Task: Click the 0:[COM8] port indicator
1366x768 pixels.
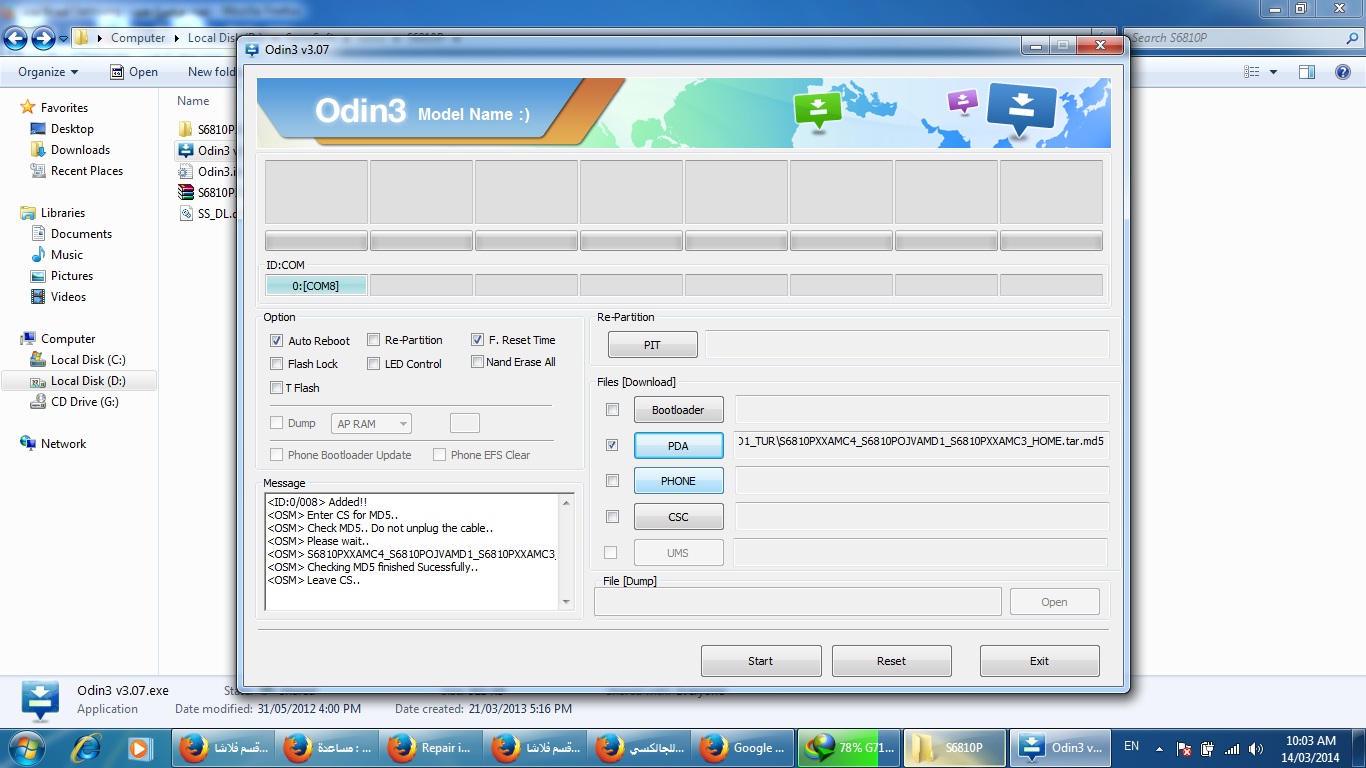Action: coord(316,286)
